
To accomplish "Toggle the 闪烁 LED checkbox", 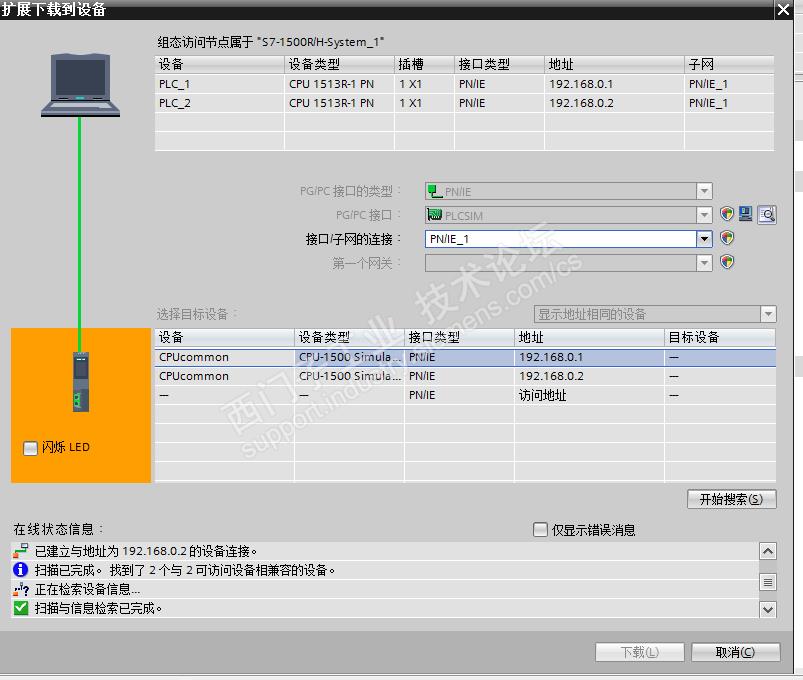I will click(30, 448).
